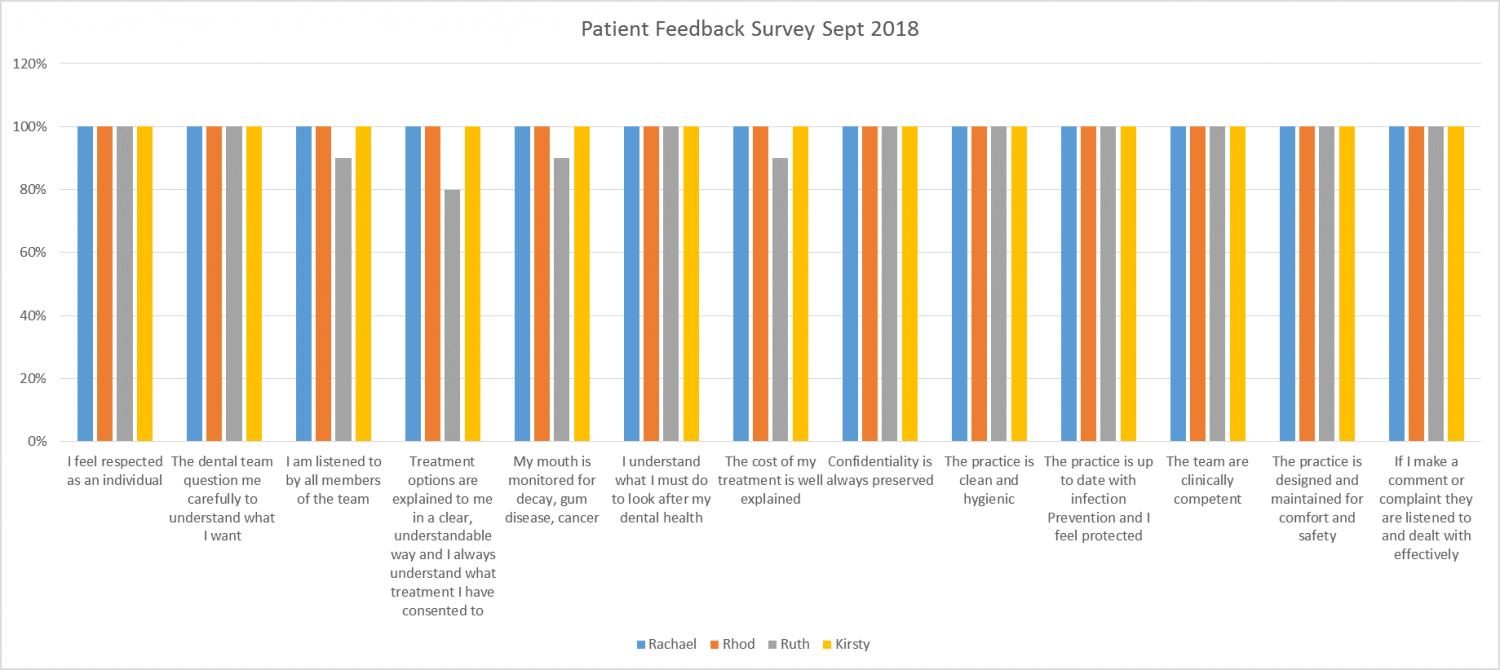Select 'The team are clinically competent' axis label

(x=1207, y=480)
